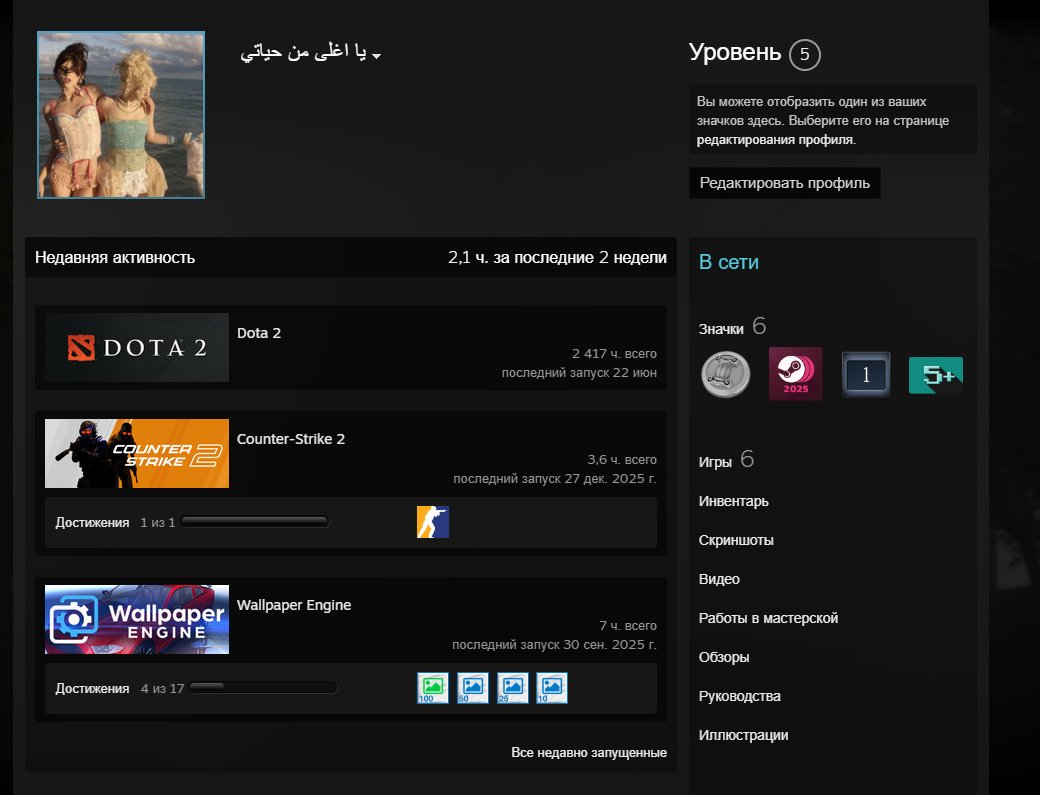This screenshot has width=1040, height=795.
Task: Open the Workshop items link (Работы в мастерской)
Action: 768,618
